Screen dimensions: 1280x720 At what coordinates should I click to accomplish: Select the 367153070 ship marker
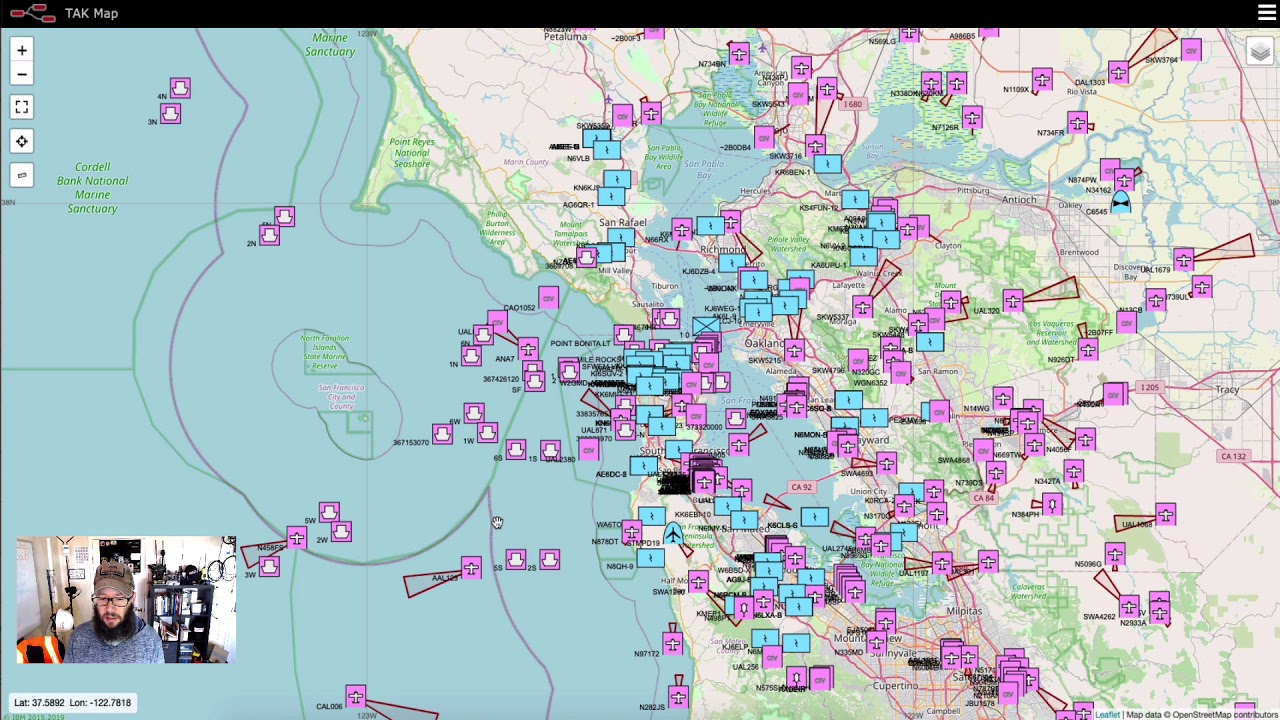[x=442, y=435]
